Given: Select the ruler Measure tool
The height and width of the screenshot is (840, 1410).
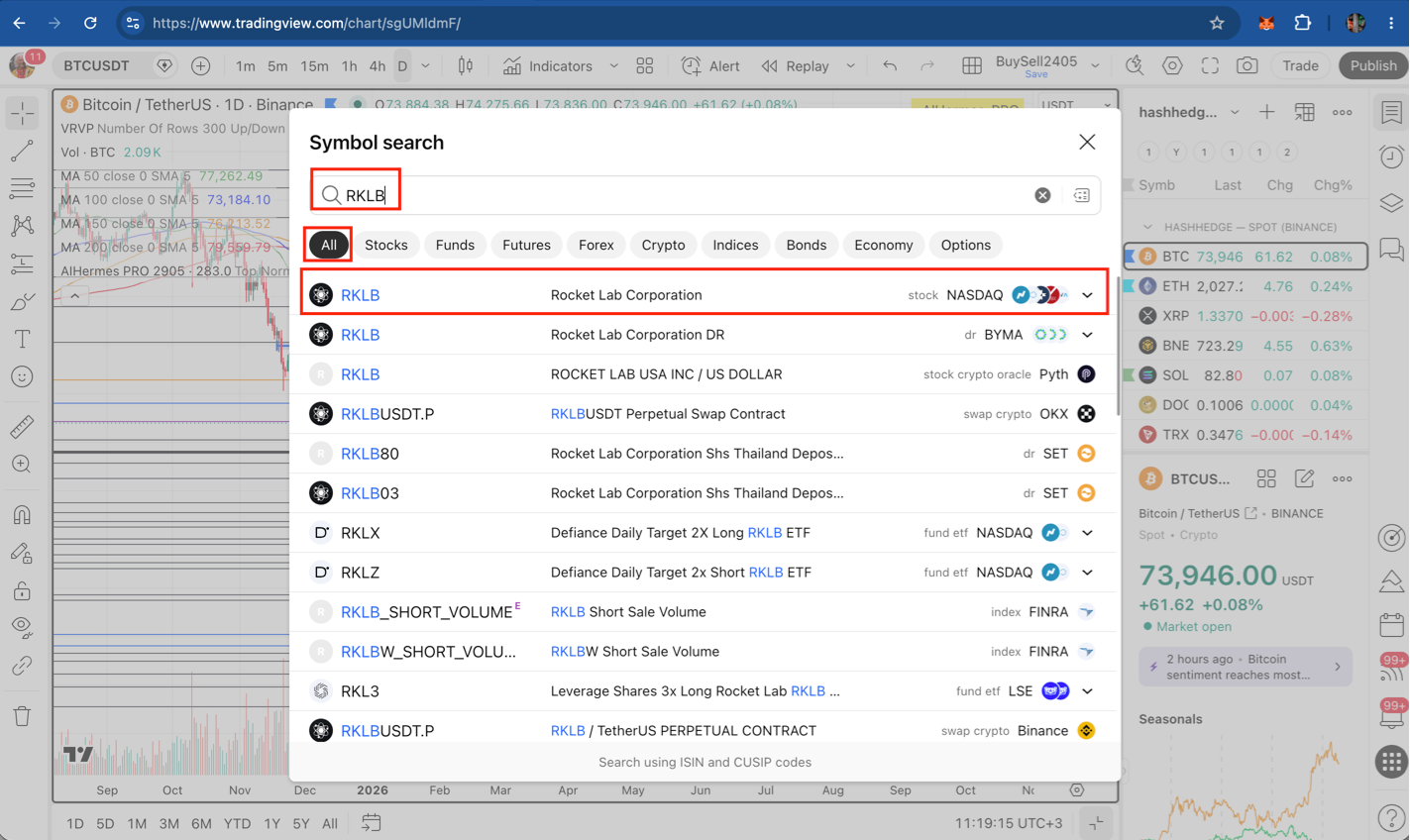Looking at the screenshot, I should click(x=22, y=427).
